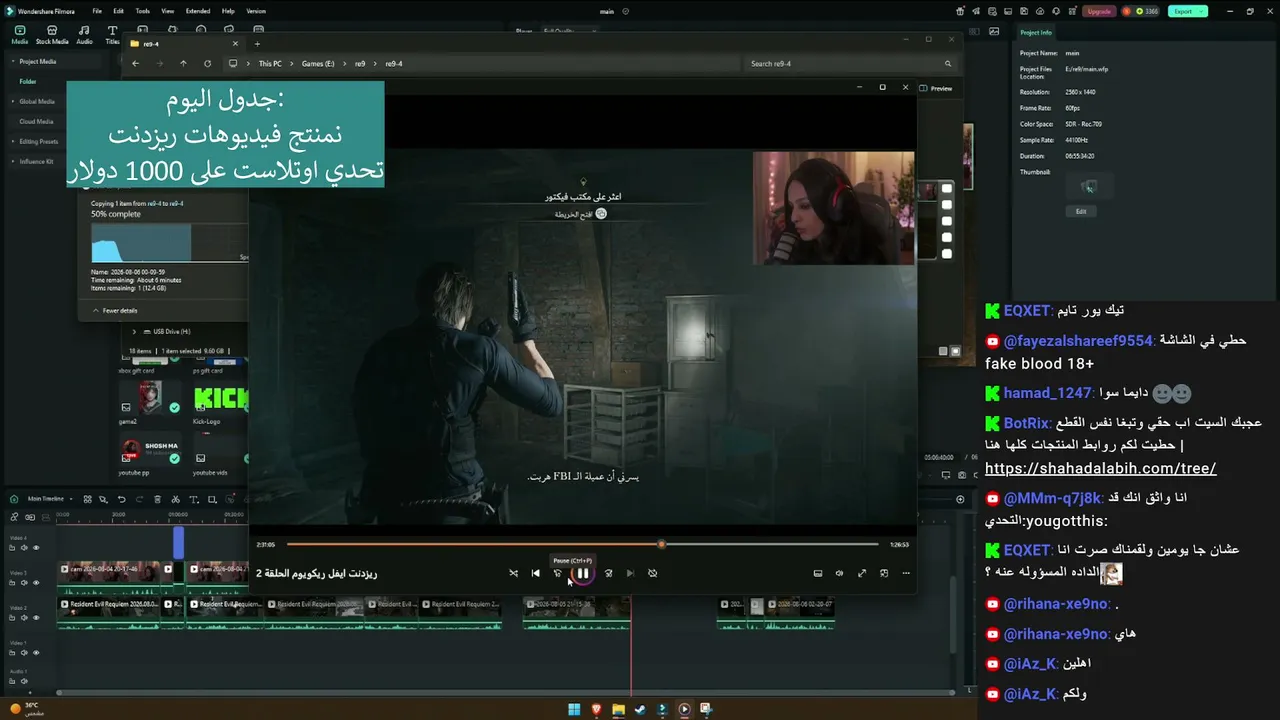1280x720 pixels.
Task: Delete the selected timeline clip
Action: coord(158,499)
